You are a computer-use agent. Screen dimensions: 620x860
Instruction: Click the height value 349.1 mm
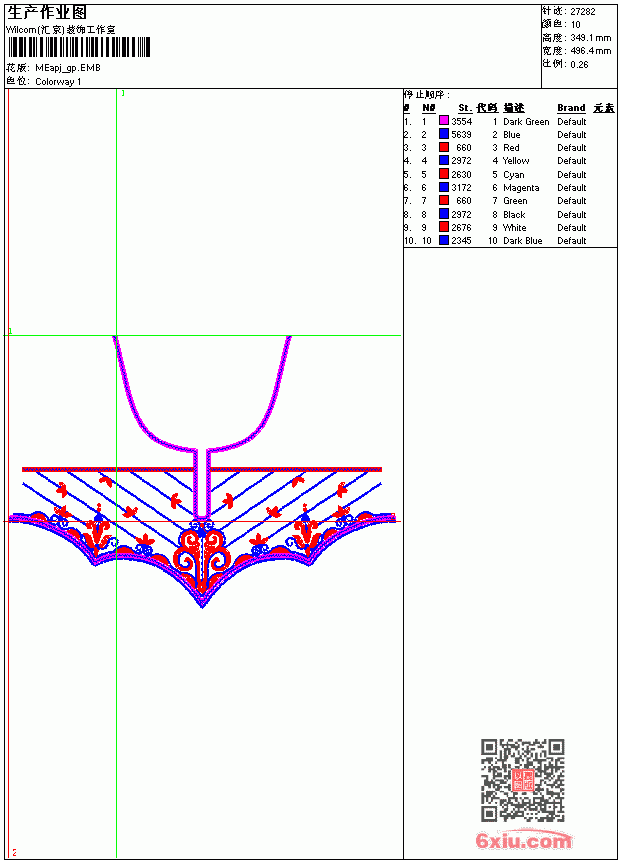(590, 38)
